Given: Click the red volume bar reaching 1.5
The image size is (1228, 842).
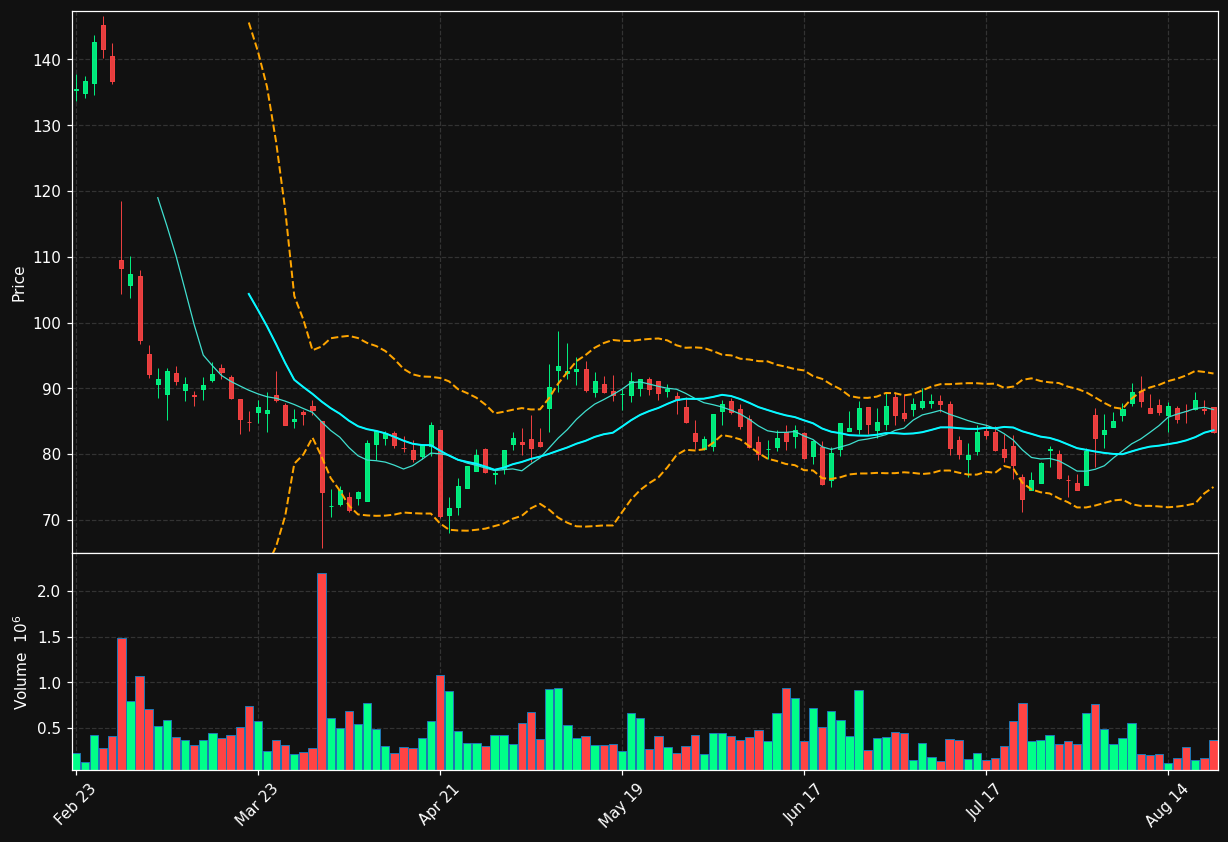Looking at the screenshot, I should tap(122, 704).
